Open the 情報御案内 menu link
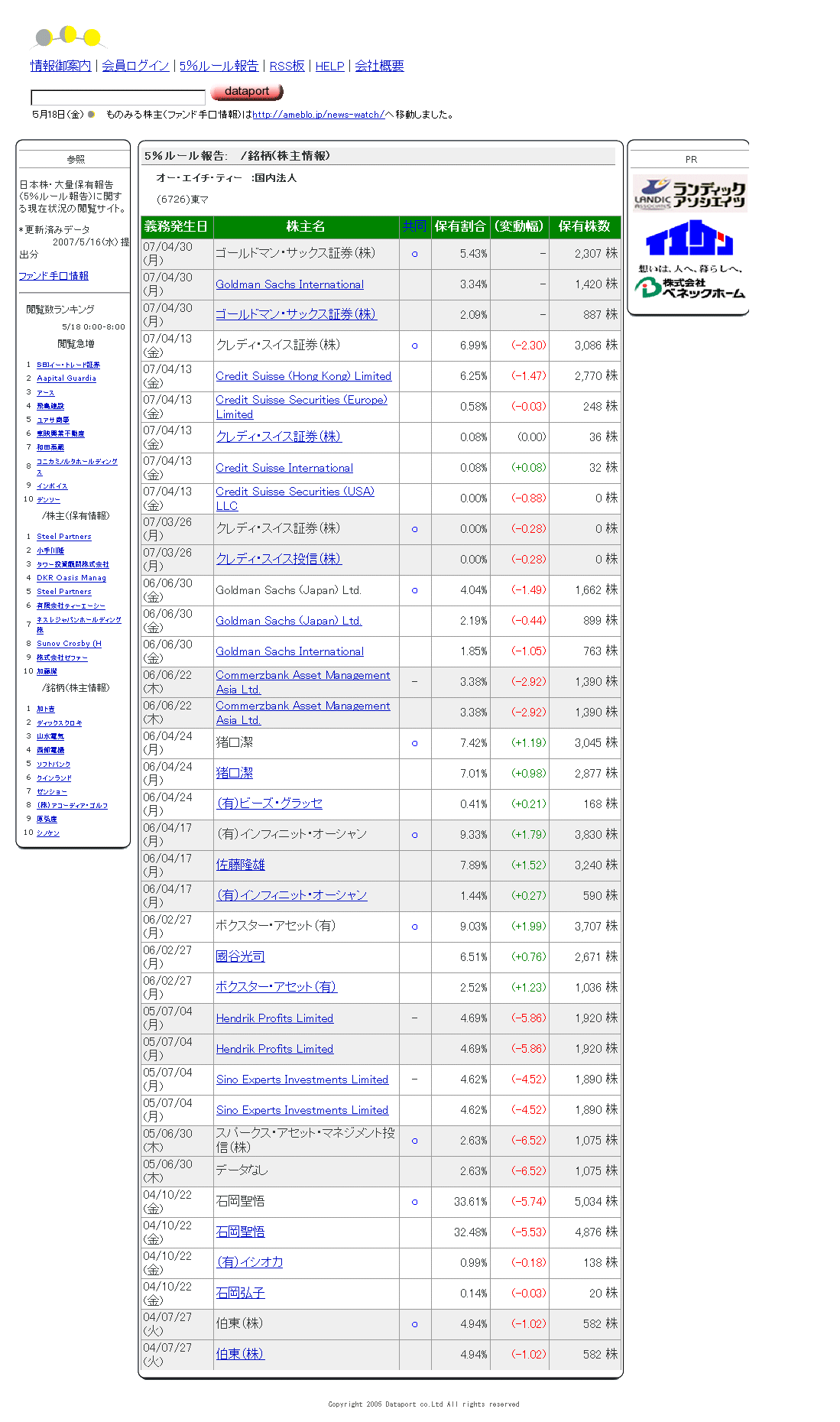Screen dimensions: 840x1422 point(60,67)
